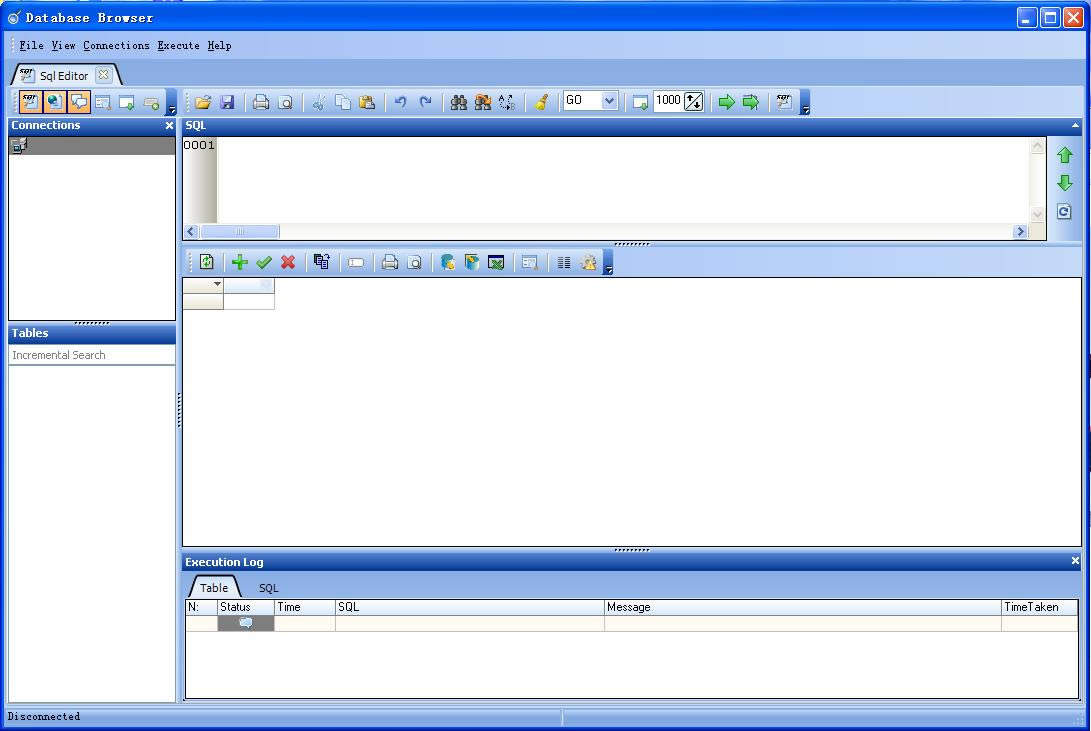Commit row edit with green checkmark

coord(264,262)
